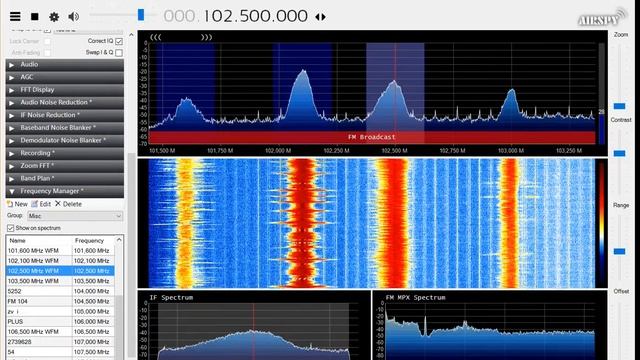Viewport: 640px width, 360px height.
Task: Expand the IF Noise Reduction panel
Action: (64, 115)
